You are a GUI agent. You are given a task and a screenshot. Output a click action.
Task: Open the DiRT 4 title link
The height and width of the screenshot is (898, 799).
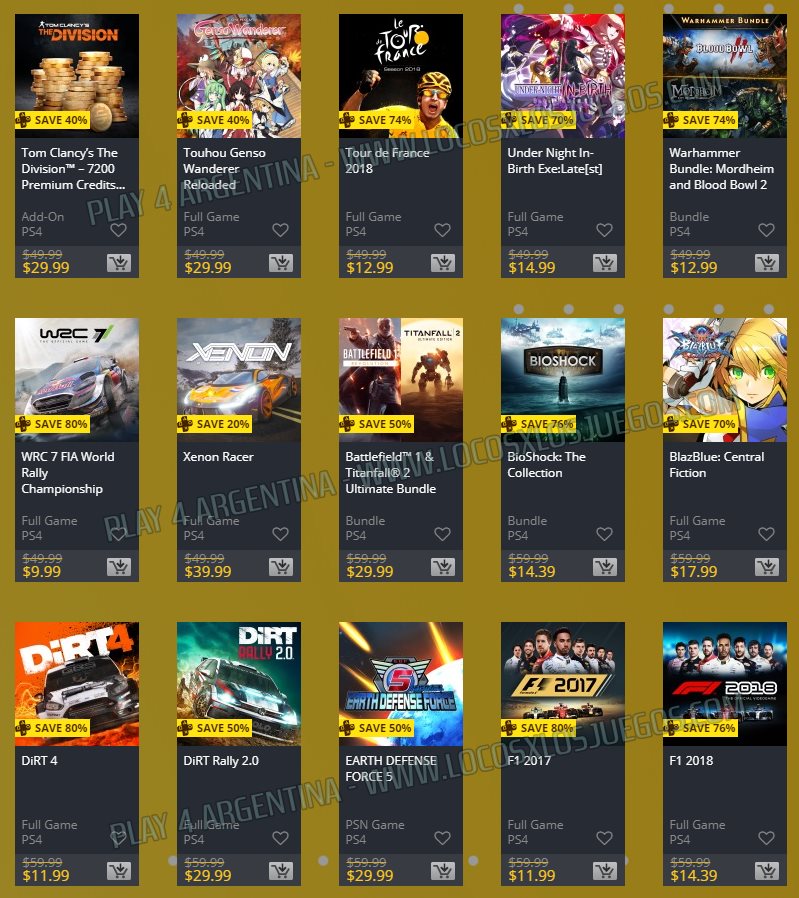[40, 761]
